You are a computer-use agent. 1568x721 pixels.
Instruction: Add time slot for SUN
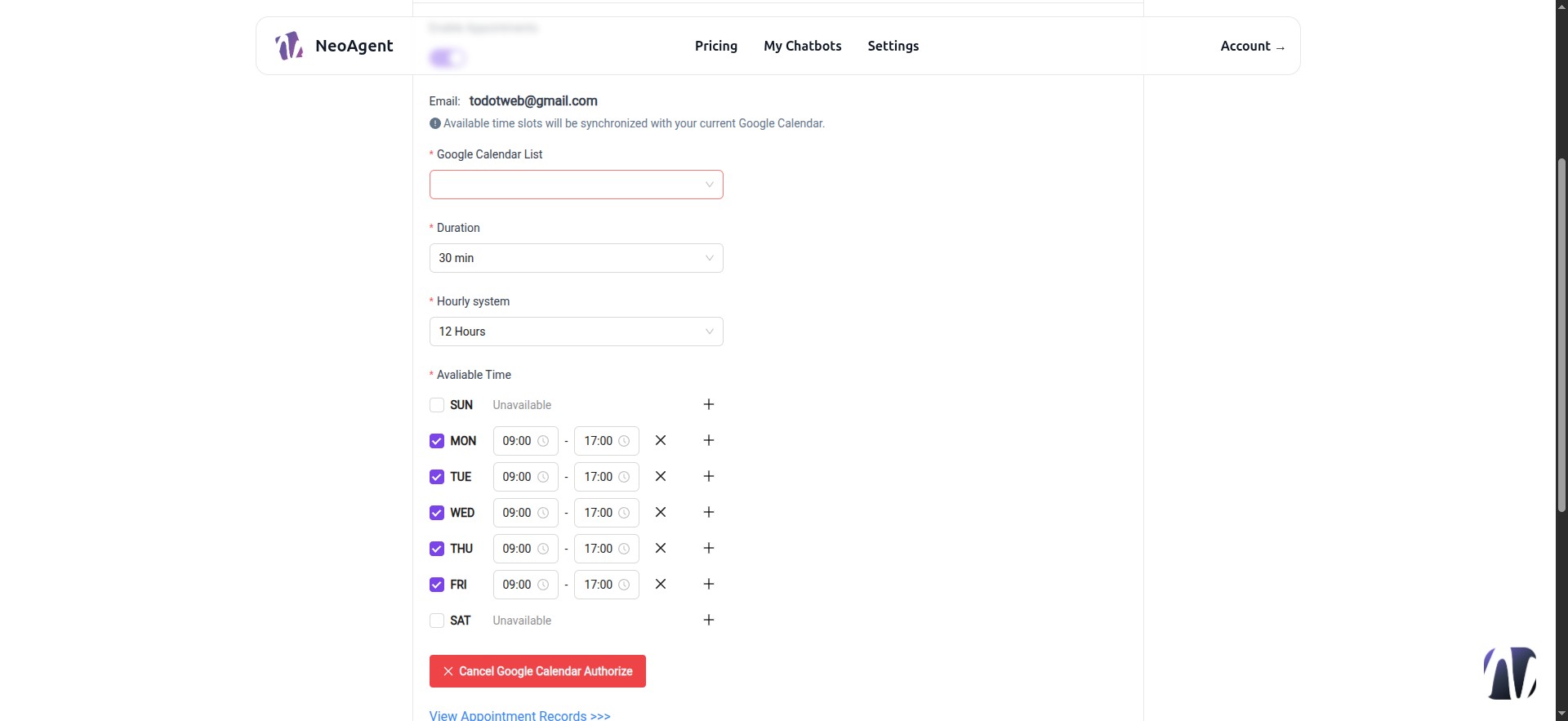click(x=709, y=404)
